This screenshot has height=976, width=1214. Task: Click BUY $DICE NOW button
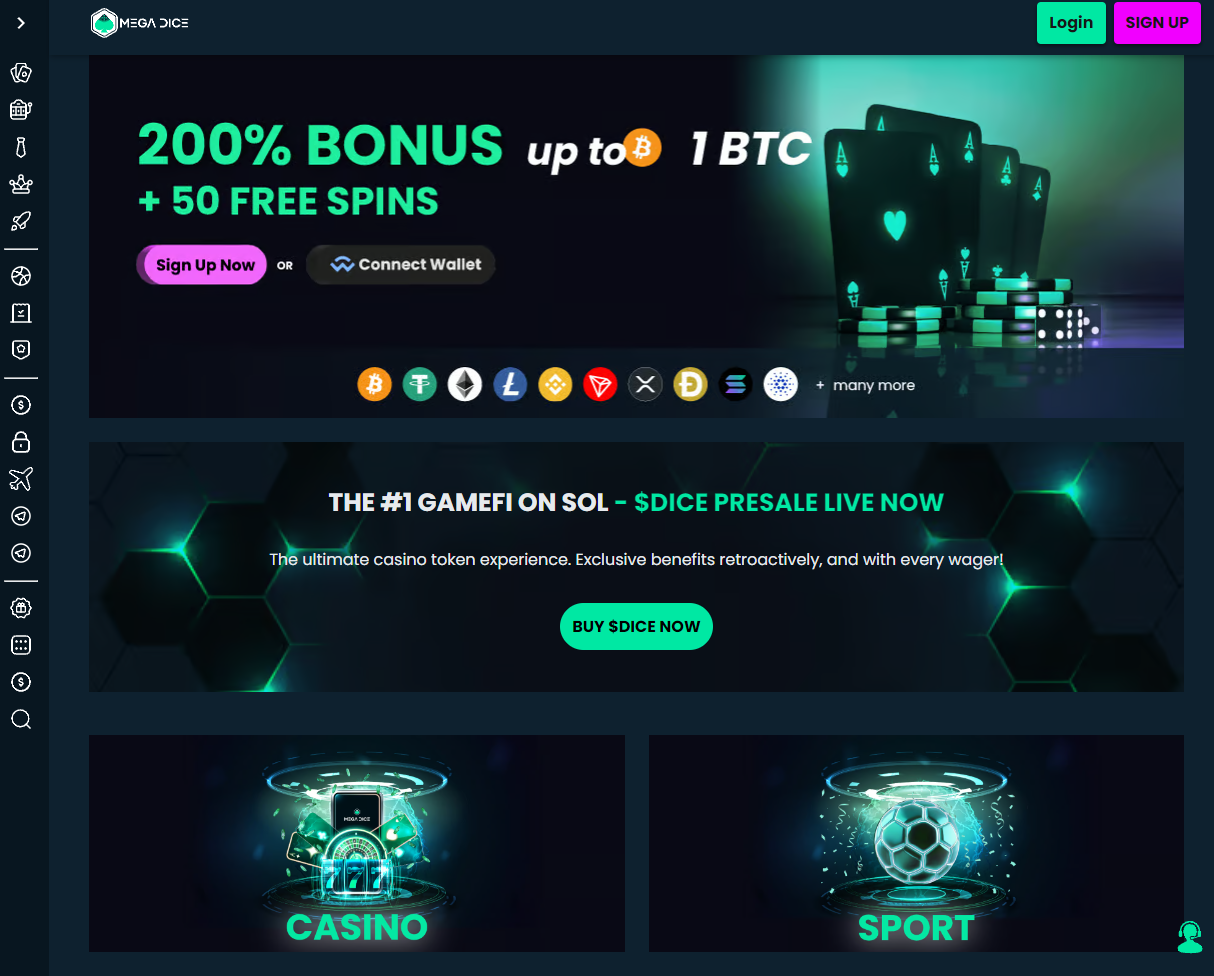tap(636, 627)
